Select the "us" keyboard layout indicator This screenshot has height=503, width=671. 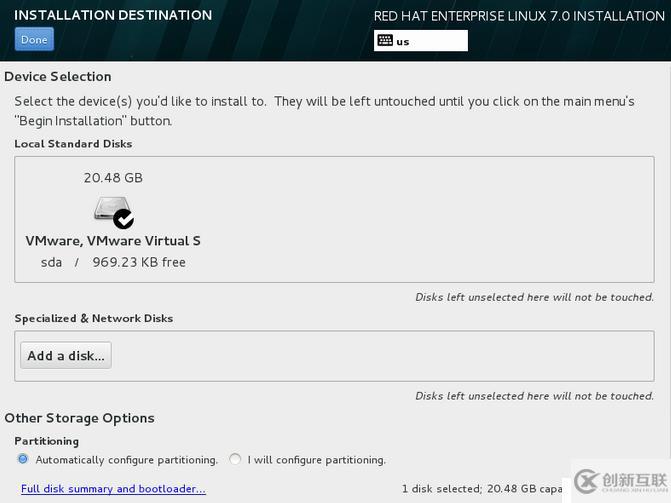click(x=403, y=42)
